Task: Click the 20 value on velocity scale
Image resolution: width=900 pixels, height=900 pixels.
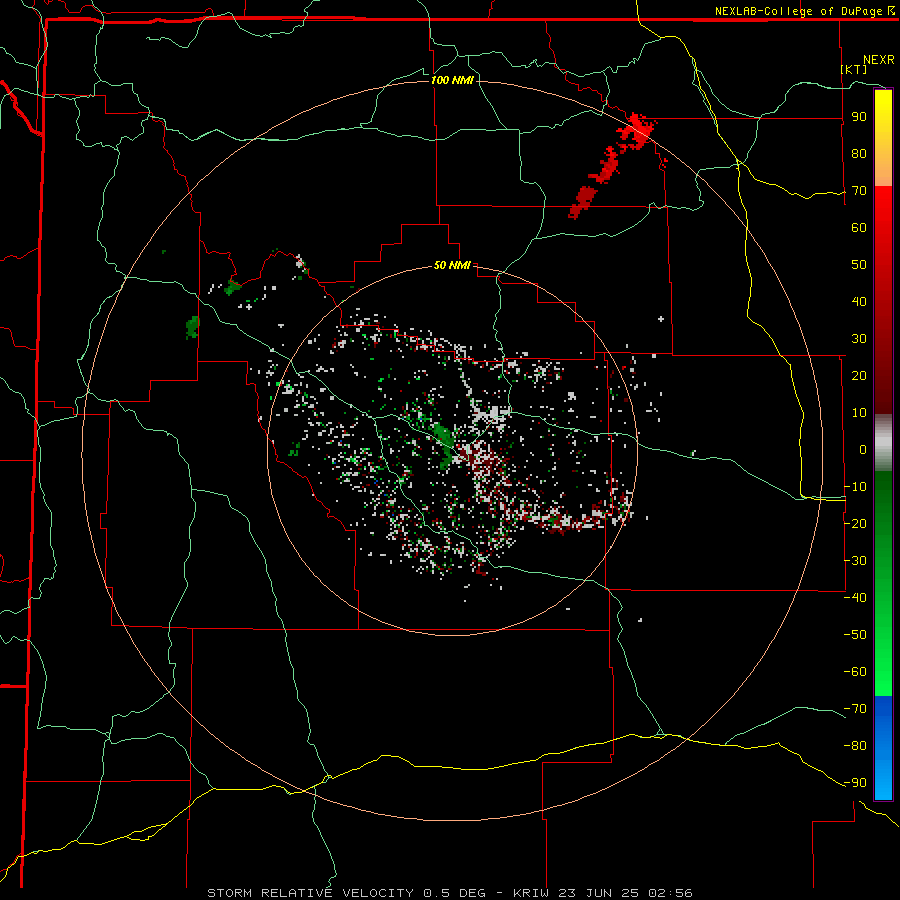Action: pyautogui.click(x=859, y=376)
